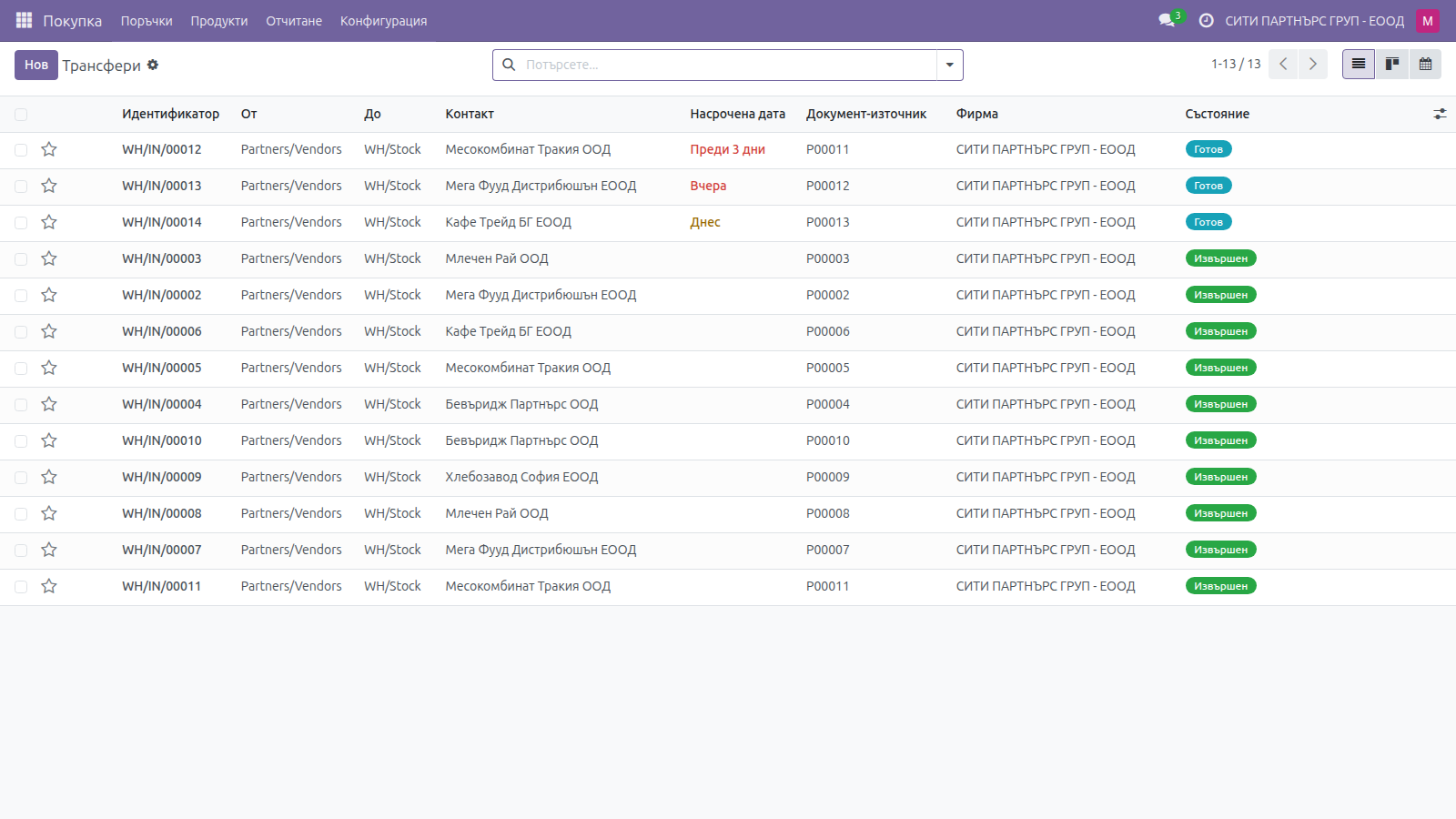Check the box for WH/IN/00003
The height and width of the screenshot is (819, 1456).
click(x=21, y=258)
